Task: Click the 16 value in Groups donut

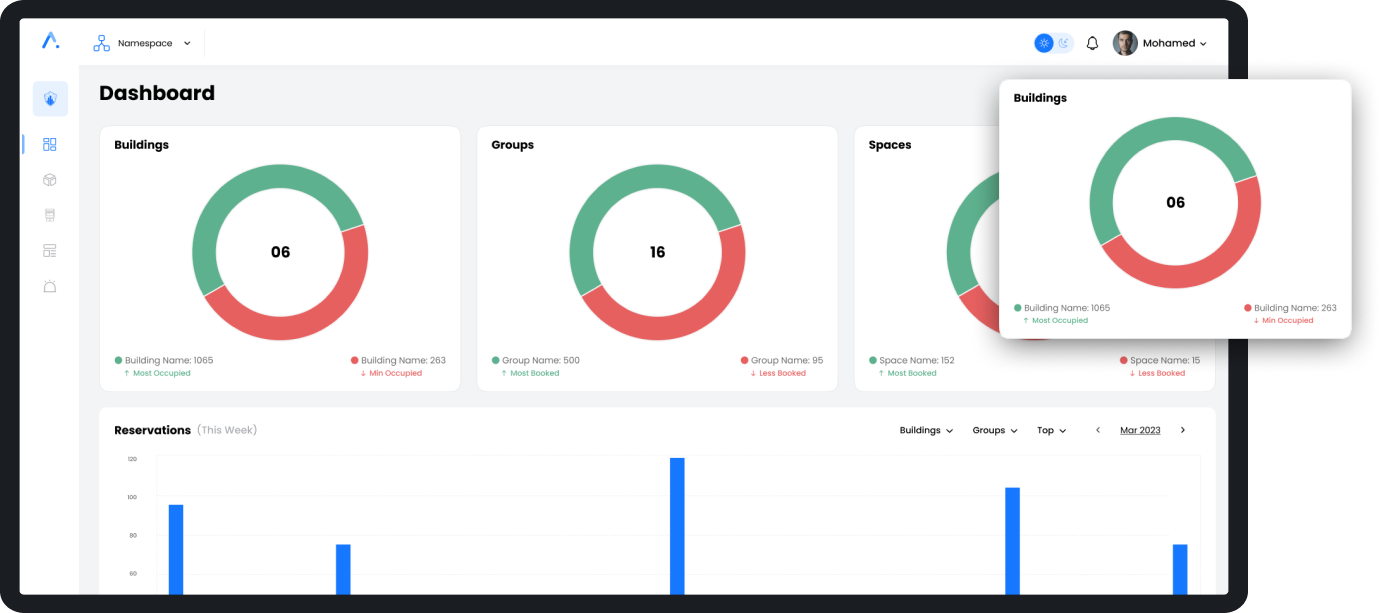Action: tap(657, 252)
